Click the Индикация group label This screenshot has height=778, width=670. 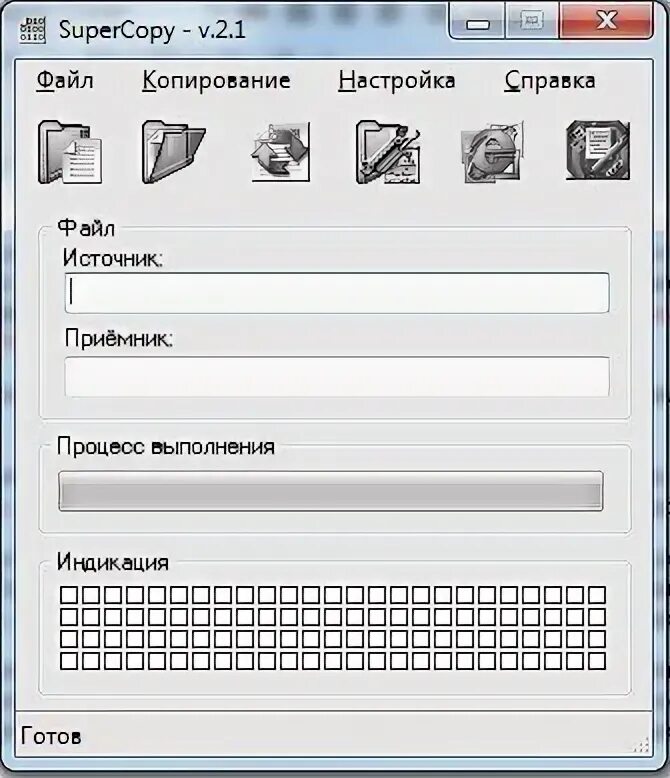tap(113, 563)
